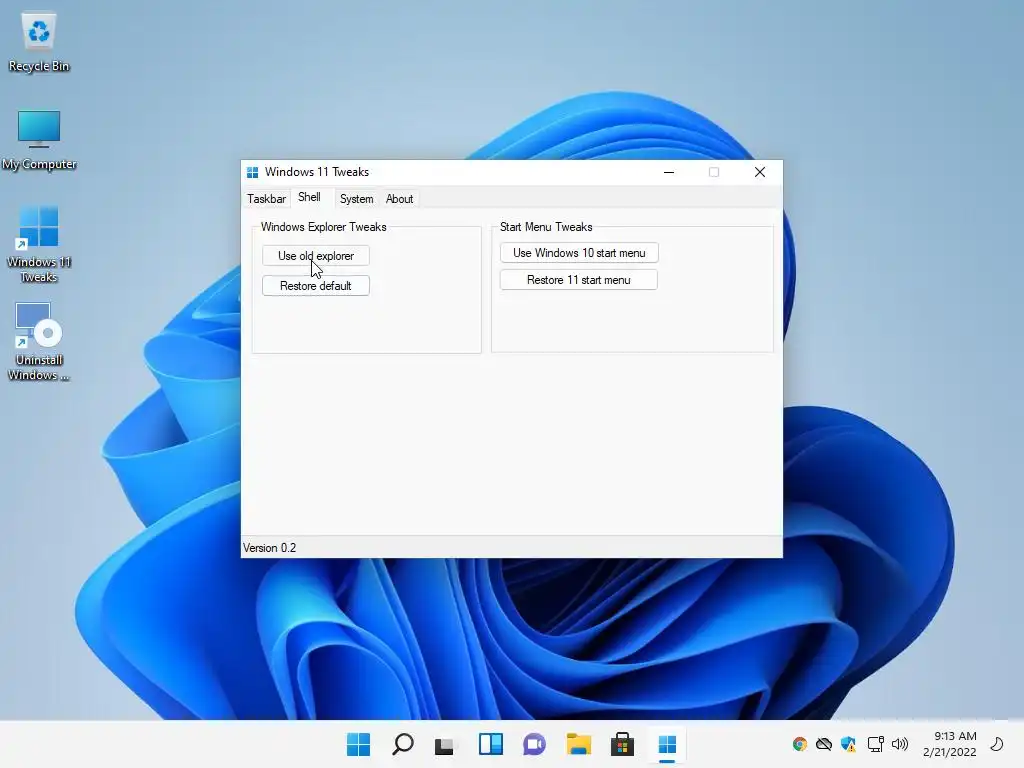This screenshot has height=768, width=1024.
Task: Click the Start Menu Tweaks group label
Action: (547, 227)
